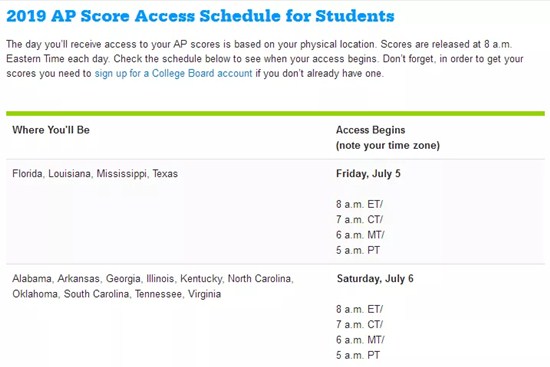Click the 7 a.m. CT entry under Saturday

360,325
